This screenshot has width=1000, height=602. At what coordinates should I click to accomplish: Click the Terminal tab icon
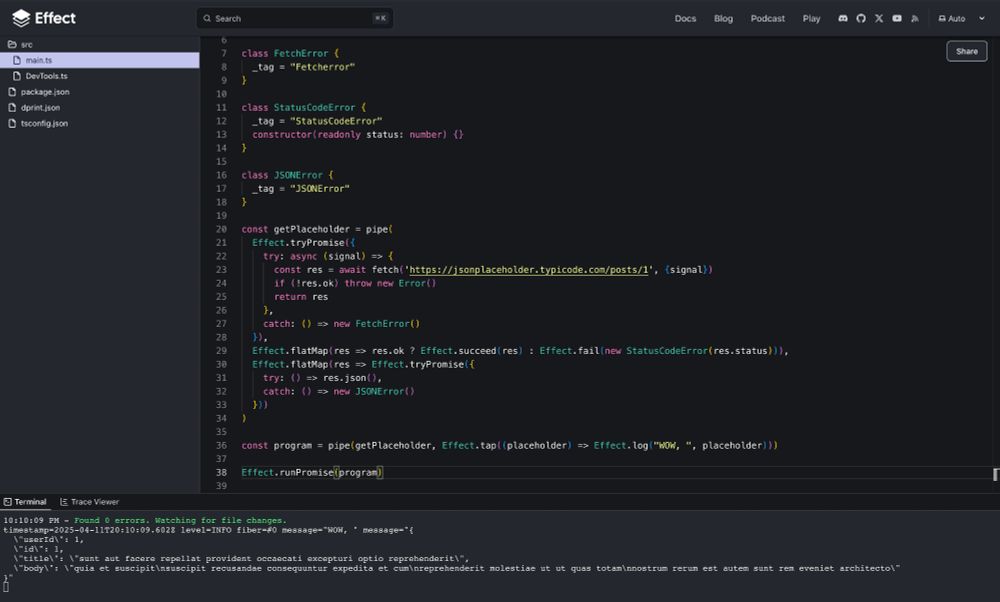(8, 502)
